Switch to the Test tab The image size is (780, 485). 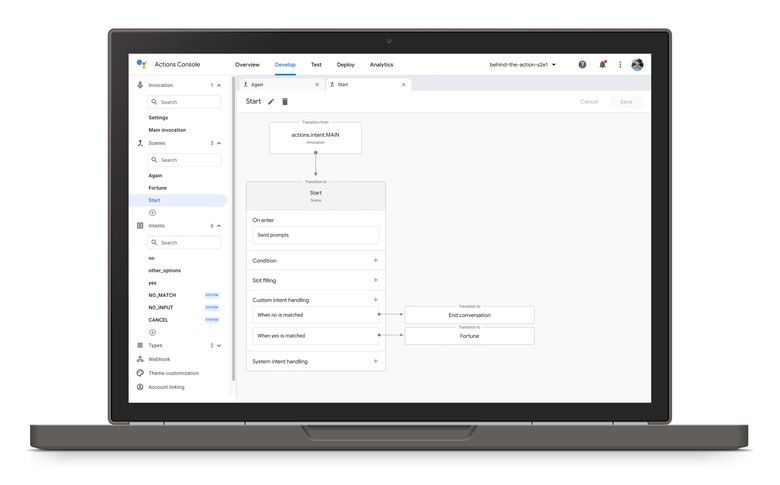coord(316,65)
